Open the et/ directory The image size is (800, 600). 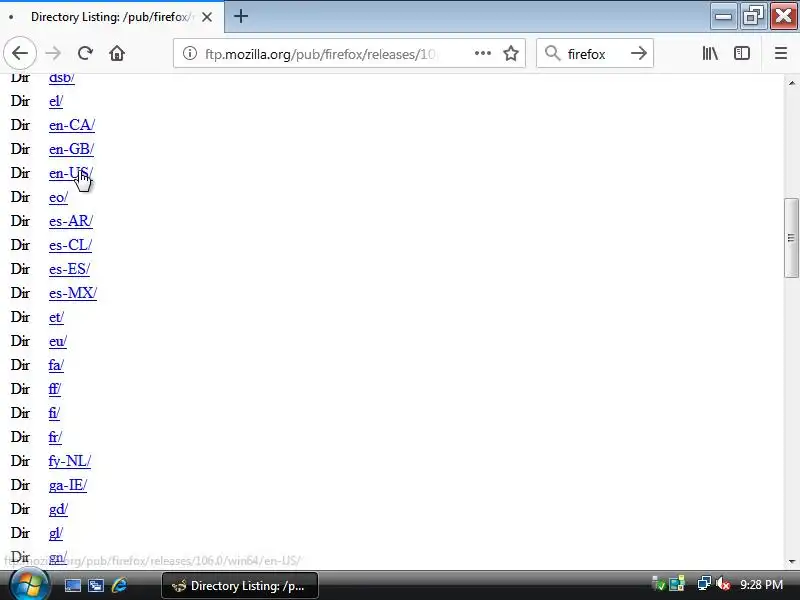click(56, 317)
